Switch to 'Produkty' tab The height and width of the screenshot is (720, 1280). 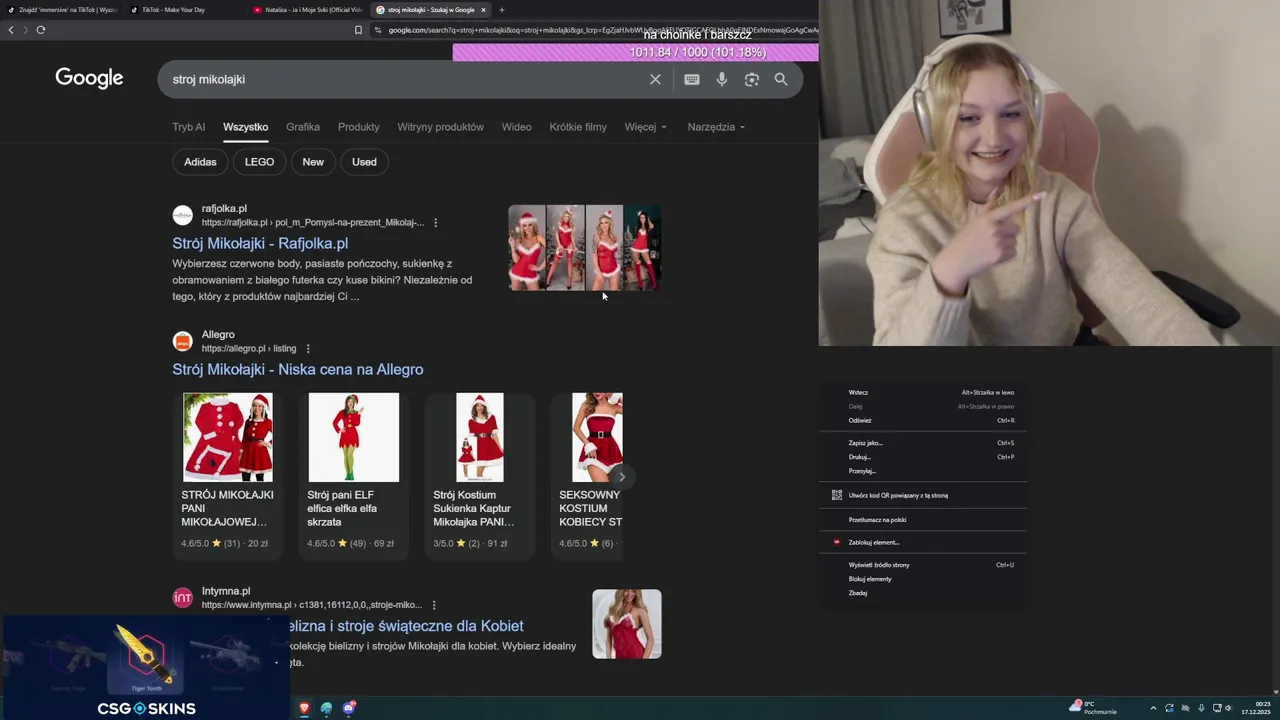[358, 127]
